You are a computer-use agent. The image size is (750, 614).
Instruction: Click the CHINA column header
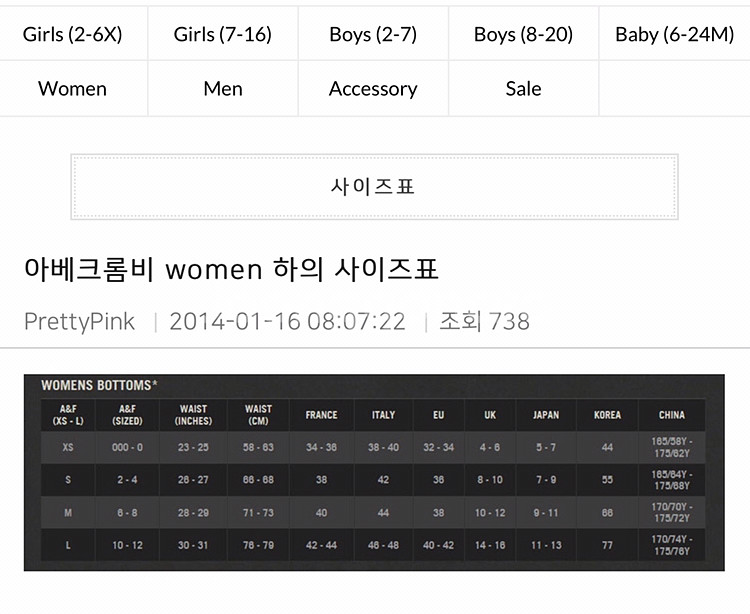(672, 415)
